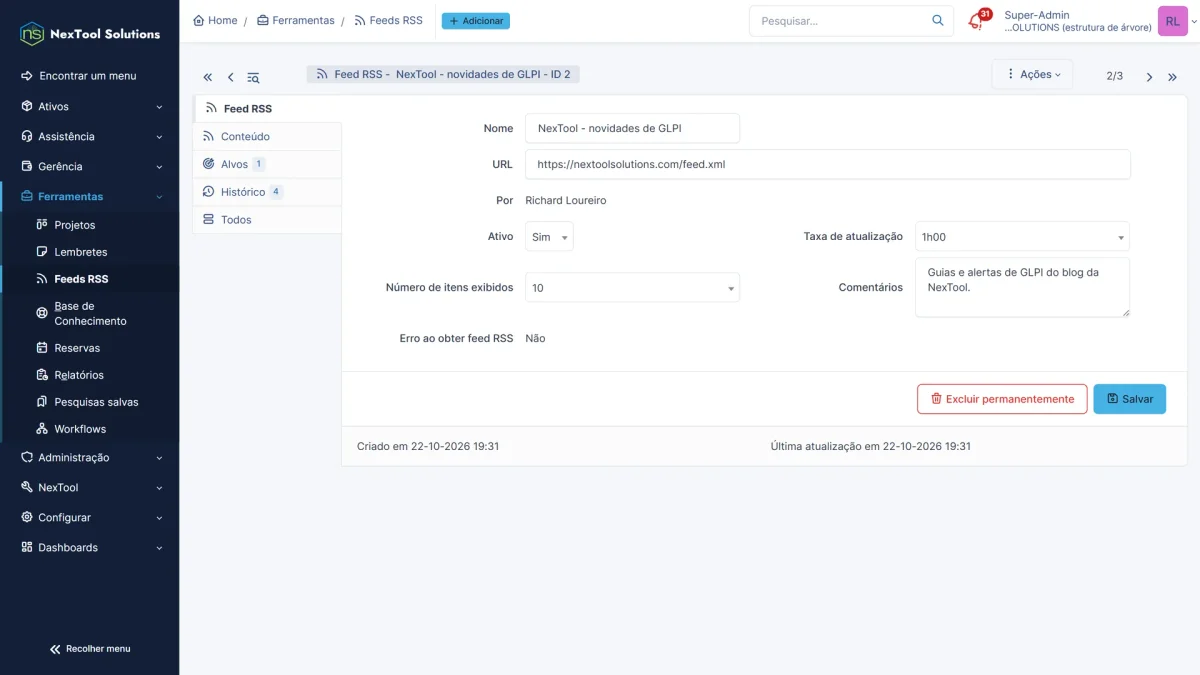Click the Base de Conhecimento lifebuoy icon
The height and width of the screenshot is (675, 1200).
42,313
